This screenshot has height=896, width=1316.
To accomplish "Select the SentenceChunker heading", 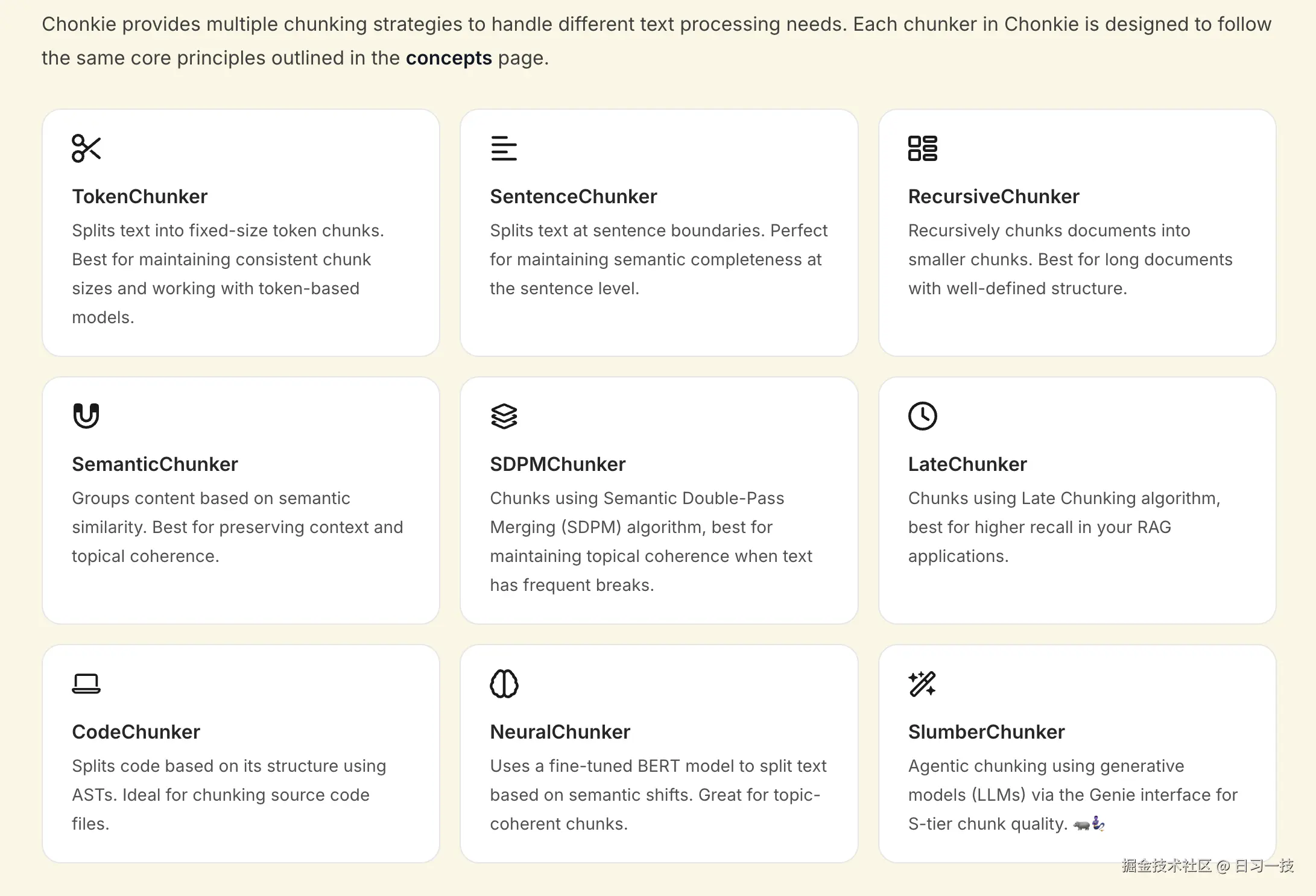I will tap(573, 197).
